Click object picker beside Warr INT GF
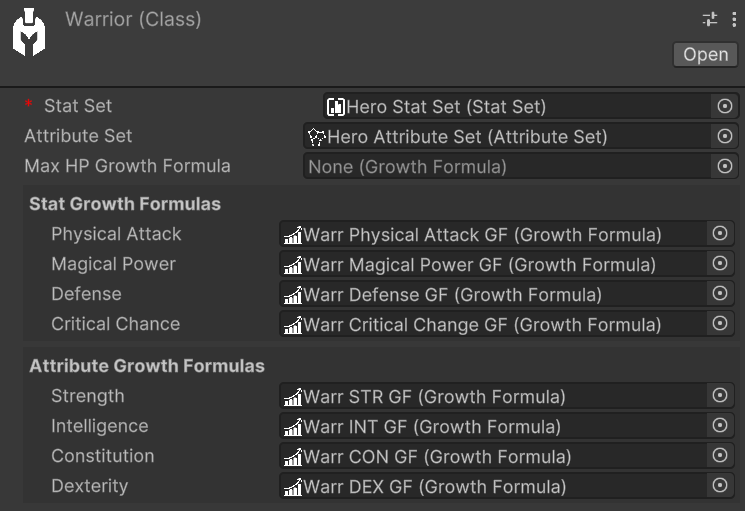The width and height of the screenshot is (745, 511). [x=719, y=426]
